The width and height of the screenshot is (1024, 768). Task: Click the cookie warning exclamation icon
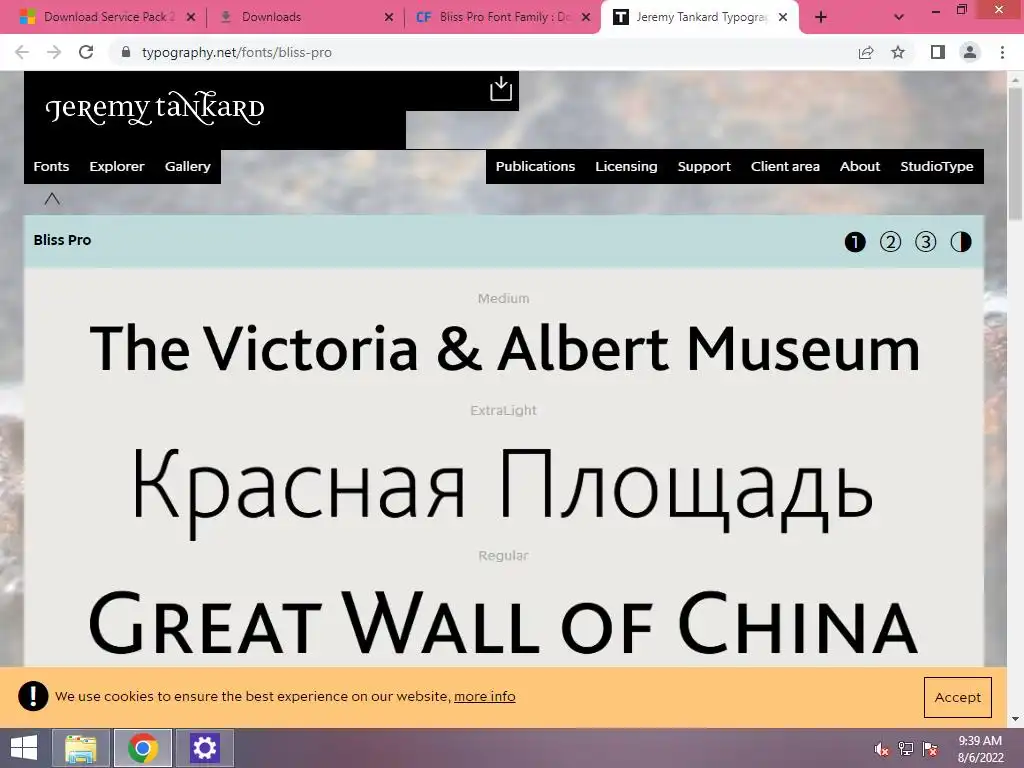[x=33, y=696]
